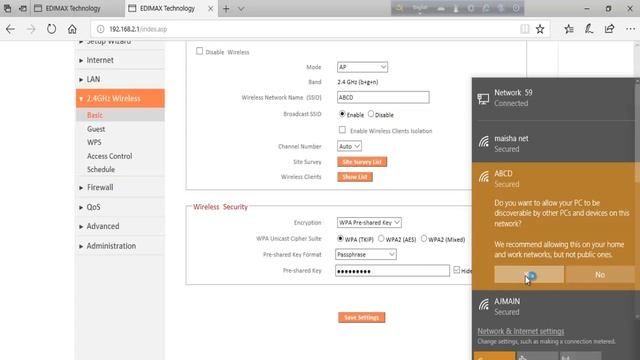Select the AJMAIN Wi-Fi network
This screenshot has height=360, width=640.
pos(554,306)
